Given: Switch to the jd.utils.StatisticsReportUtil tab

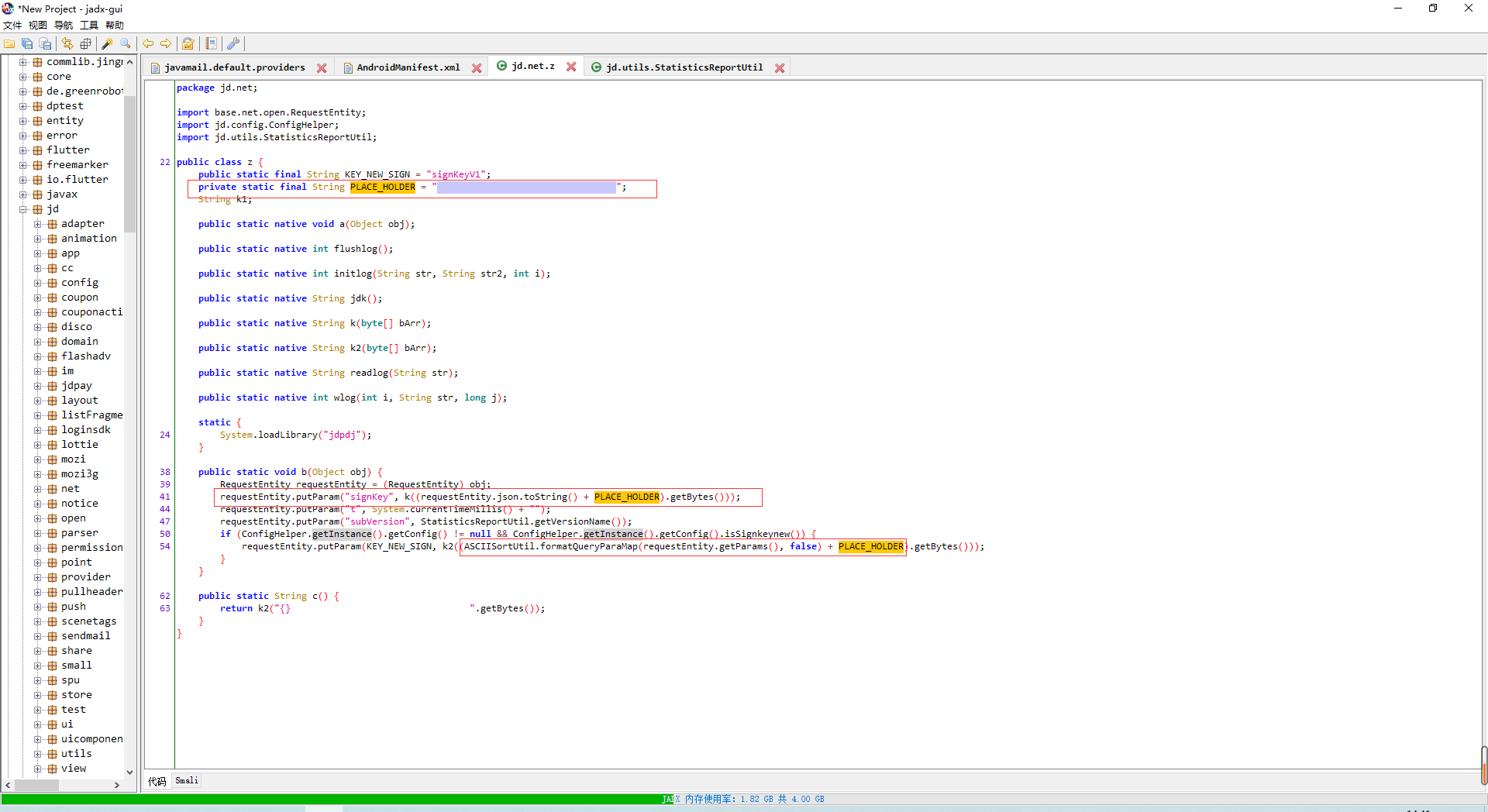Looking at the screenshot, I should 684,67.
